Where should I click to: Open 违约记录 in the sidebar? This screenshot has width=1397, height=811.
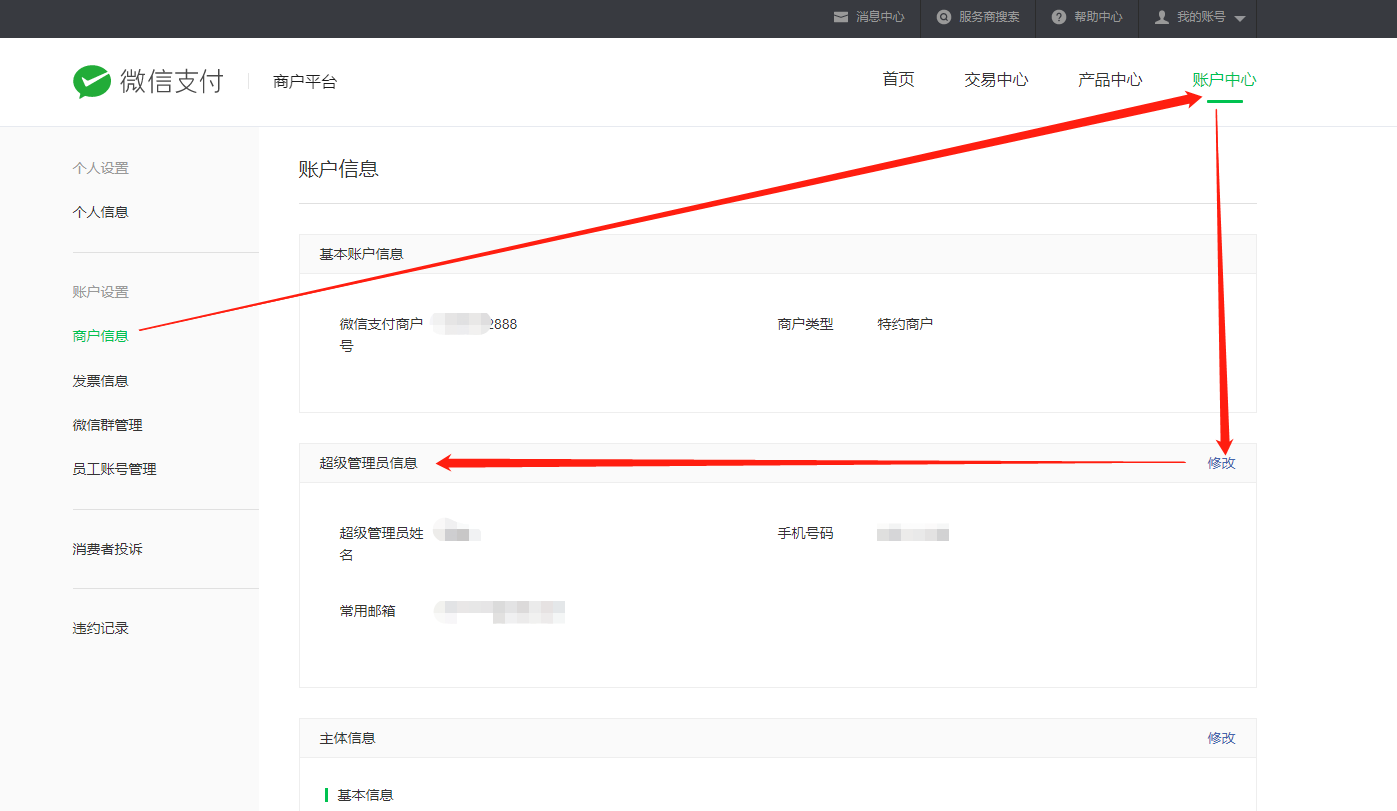tap(101, 628)
